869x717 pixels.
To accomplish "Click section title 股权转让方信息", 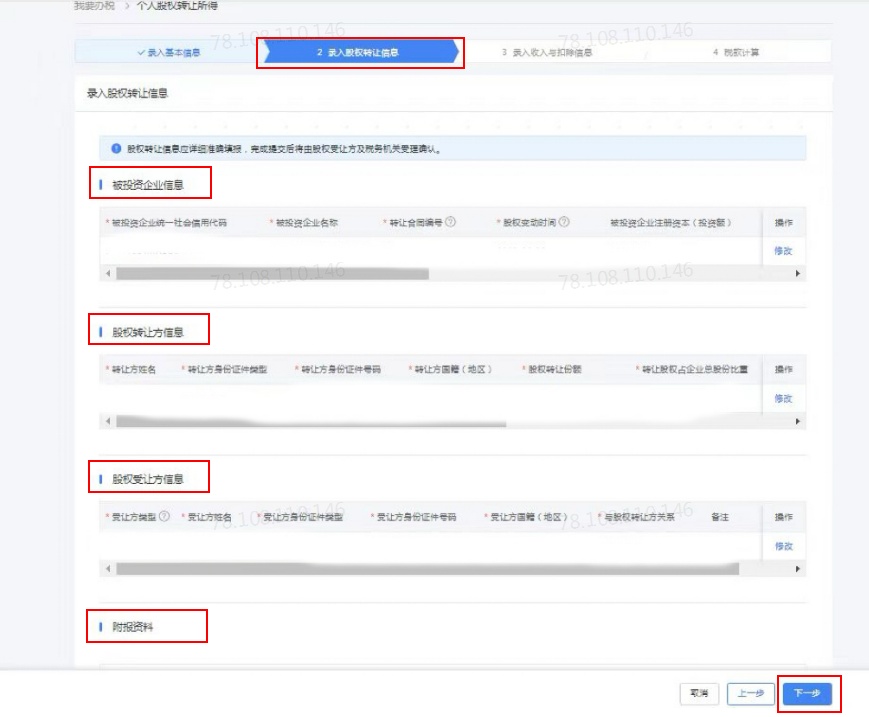I will point(147,332).
